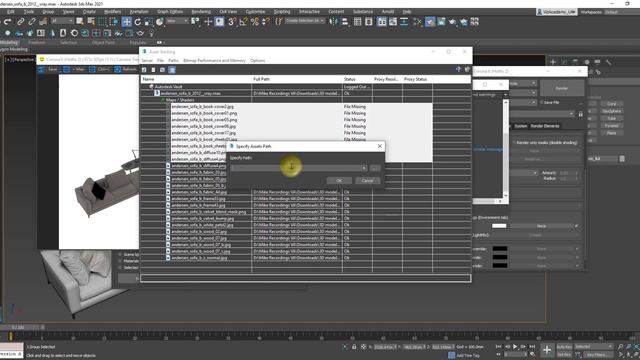
Task: Open the Specify Path dropdown arrow
Action: pos(363,168)
